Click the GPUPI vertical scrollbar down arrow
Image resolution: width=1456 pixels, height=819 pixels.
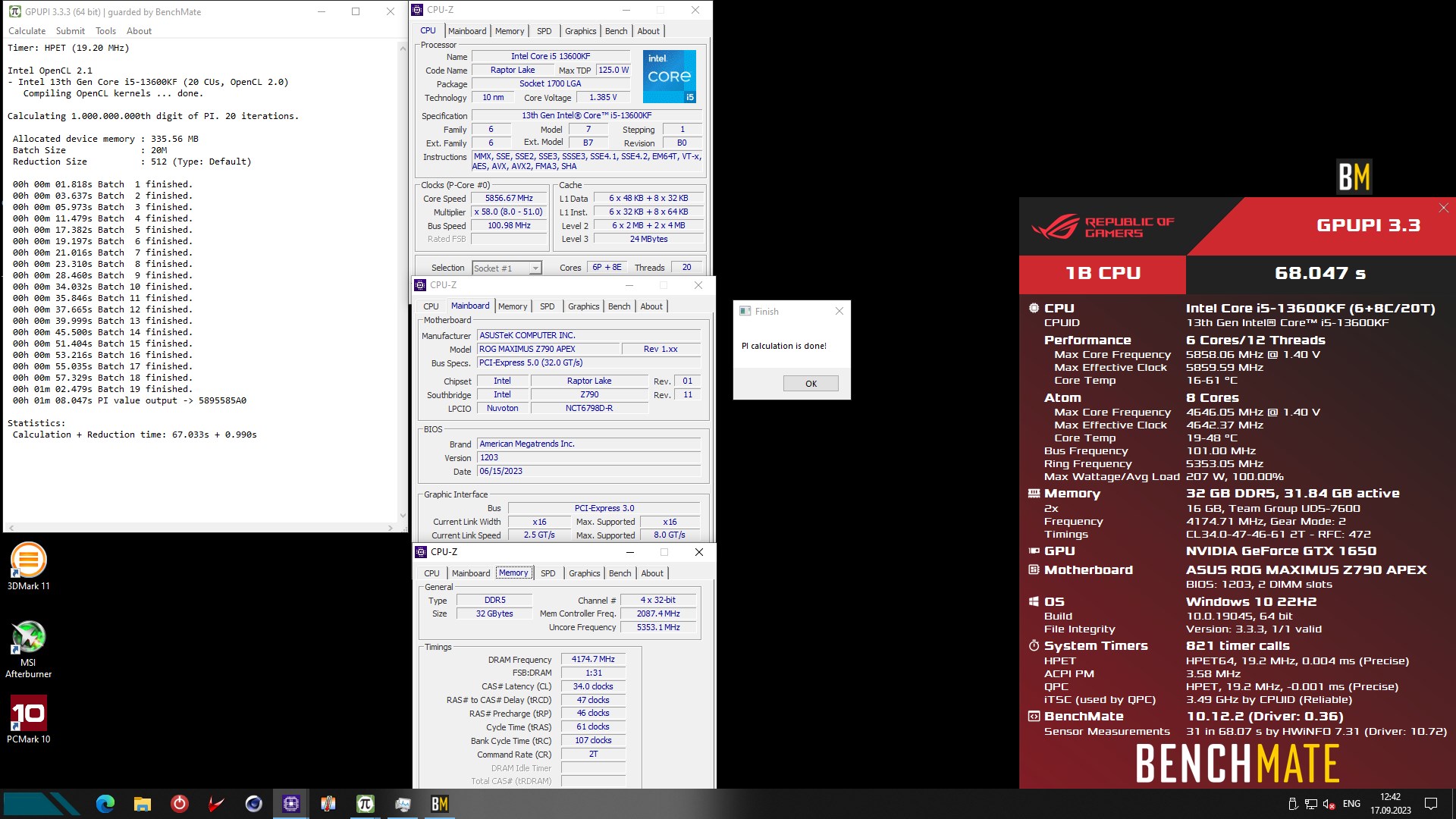point(402,515)
